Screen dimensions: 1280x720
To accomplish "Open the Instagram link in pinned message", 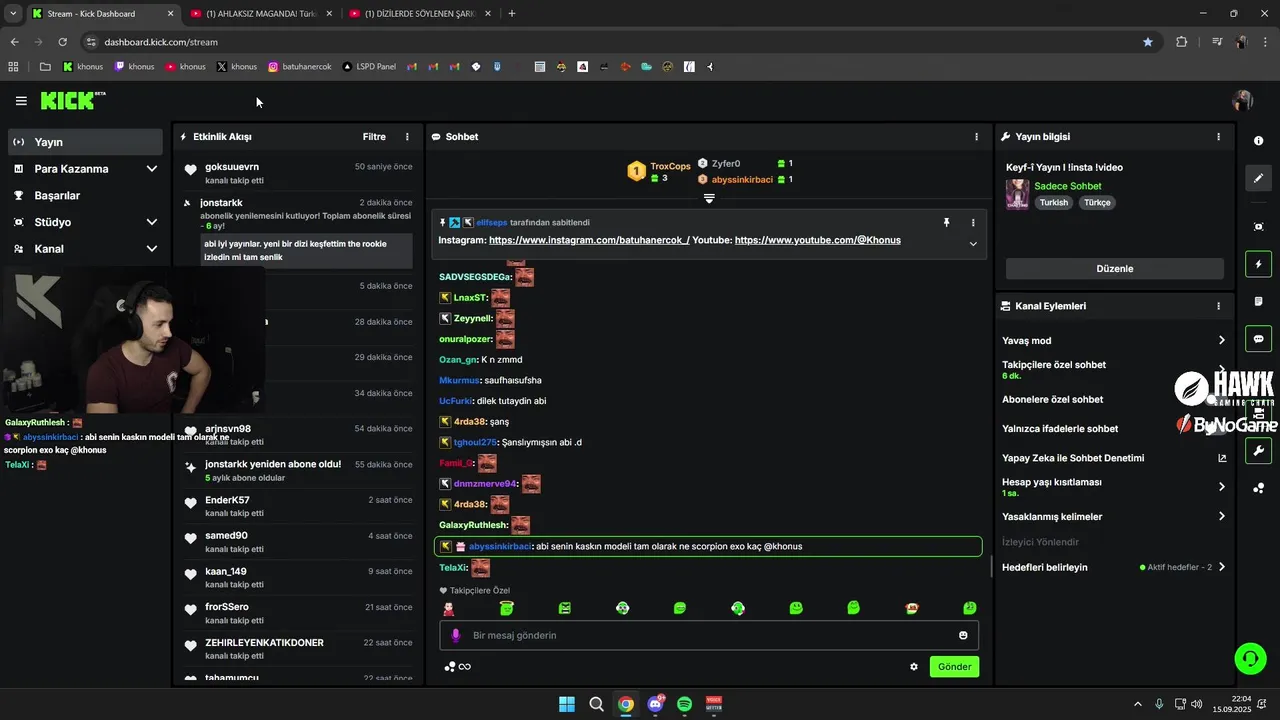I will pos(589,240).
